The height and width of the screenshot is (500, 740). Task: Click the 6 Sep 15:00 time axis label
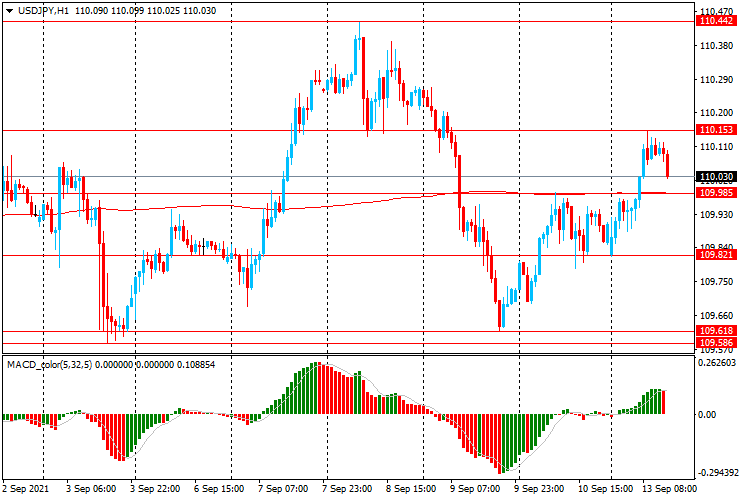point(219,488)
